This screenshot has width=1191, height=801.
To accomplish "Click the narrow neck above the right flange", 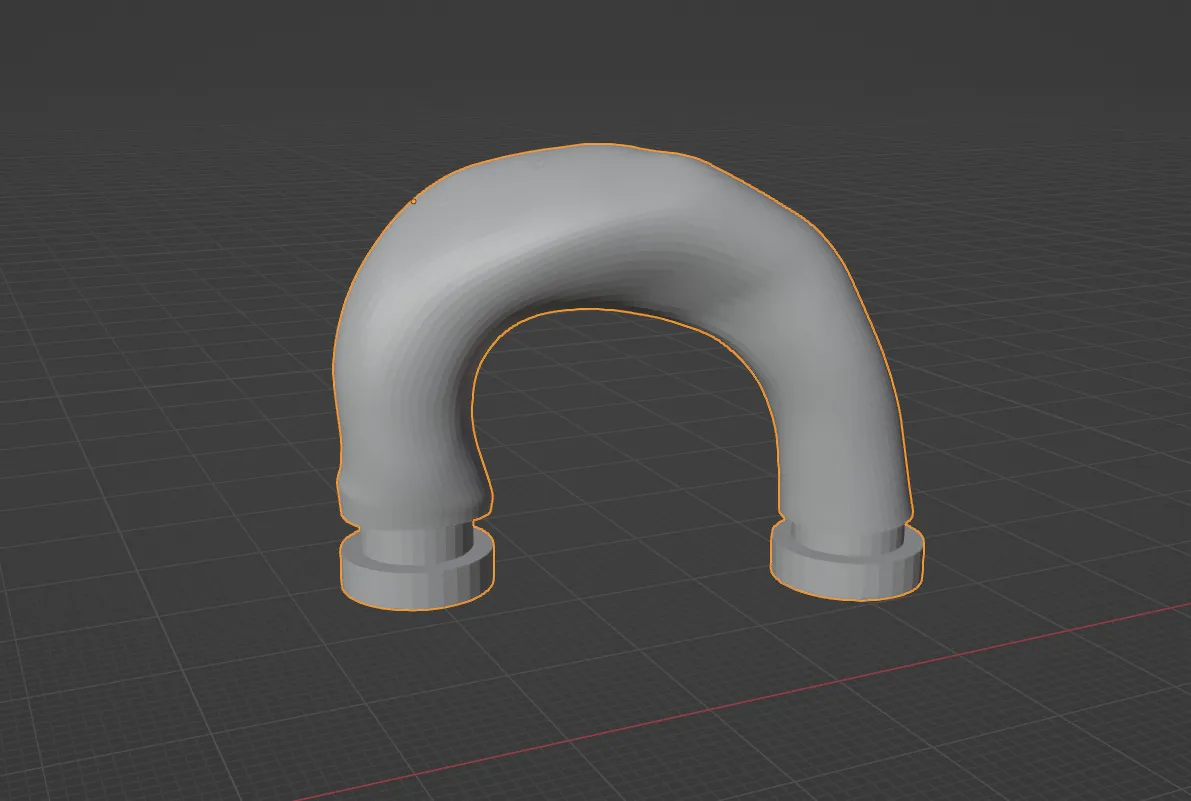I will (845, 536).
